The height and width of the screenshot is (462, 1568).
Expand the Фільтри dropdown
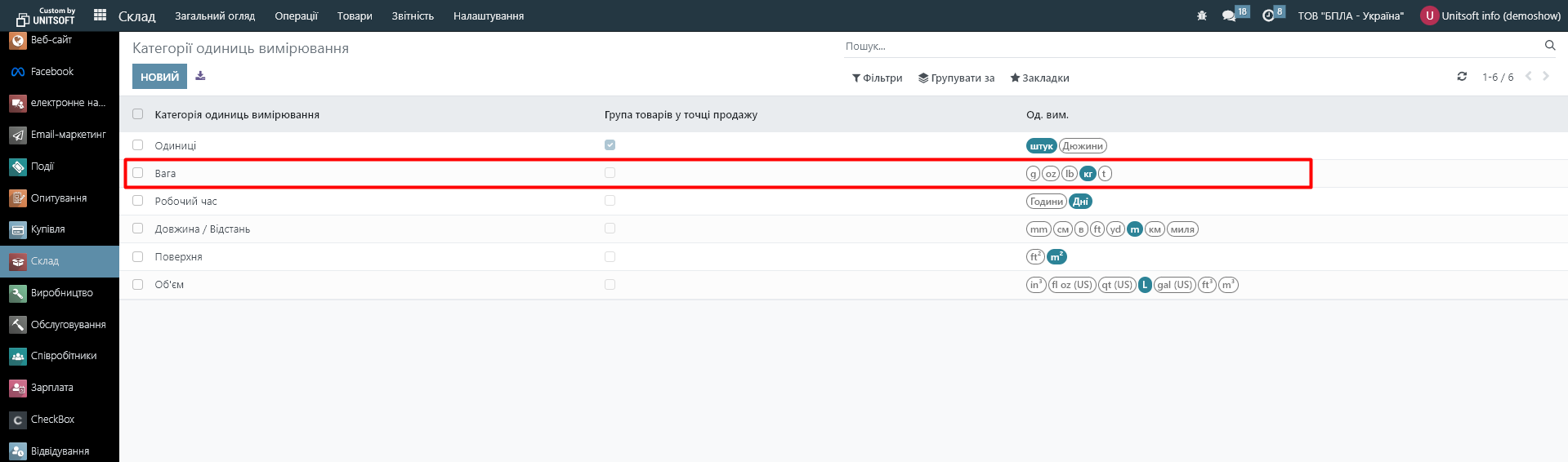(x=877, y=78)
